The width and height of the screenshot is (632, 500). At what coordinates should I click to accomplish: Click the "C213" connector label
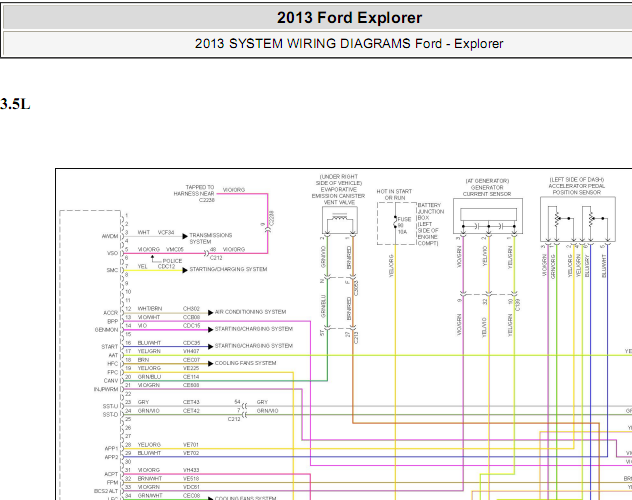(x=356, y=337)
